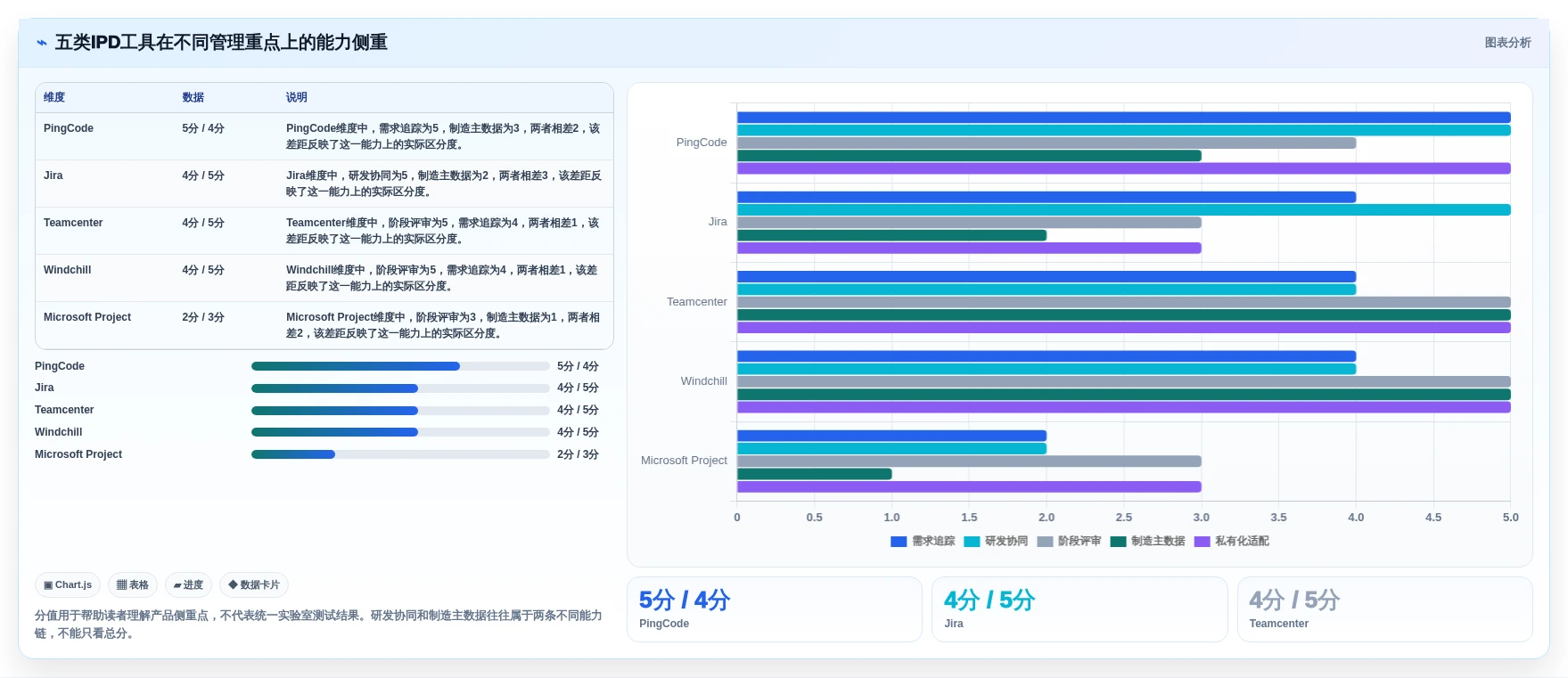The image size is (1568, 678).
Task: Click the Windchill progress bar
Action: click(400, 432)
